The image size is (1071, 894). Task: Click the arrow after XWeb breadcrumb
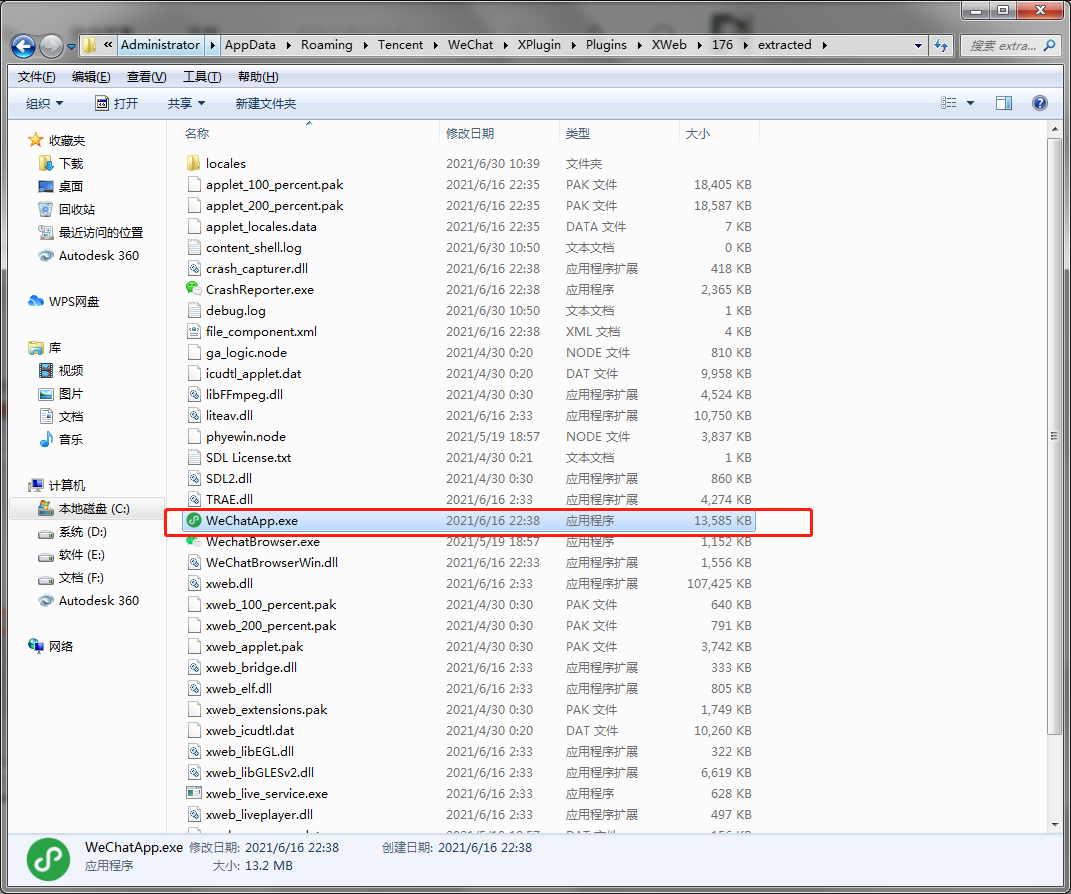point(699,45)
